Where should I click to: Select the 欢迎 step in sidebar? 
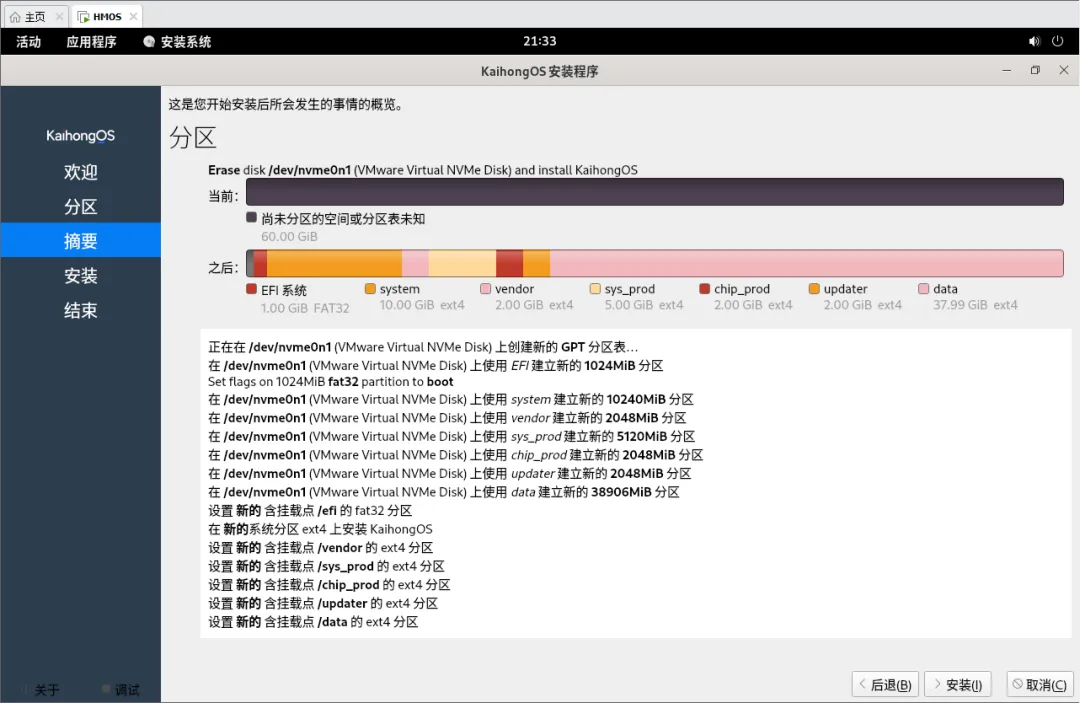(x=81, y=172)
